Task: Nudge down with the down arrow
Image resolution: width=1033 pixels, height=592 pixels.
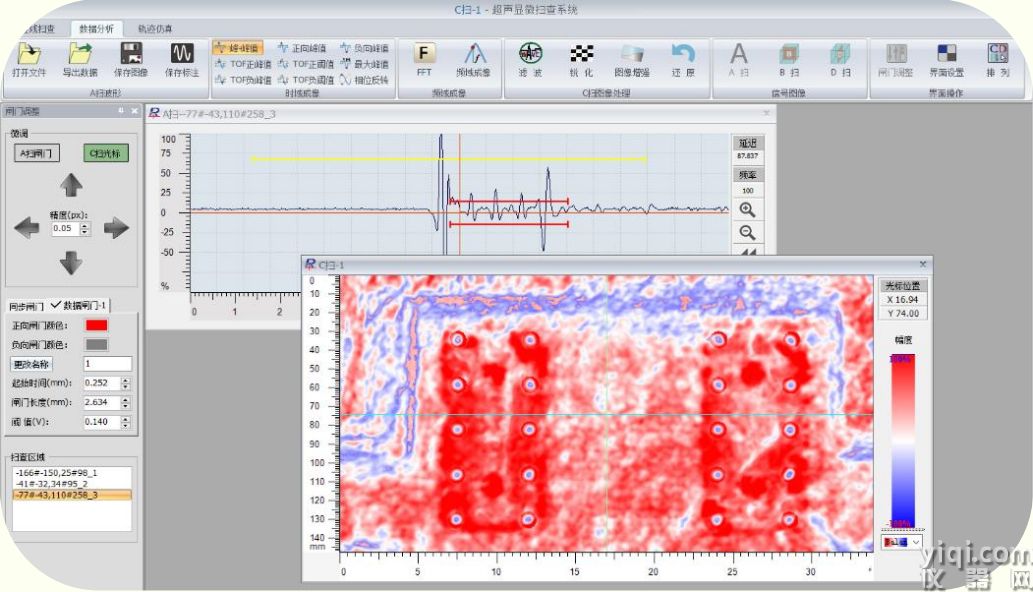Action: pyautogui.click(x=71, y=263)
